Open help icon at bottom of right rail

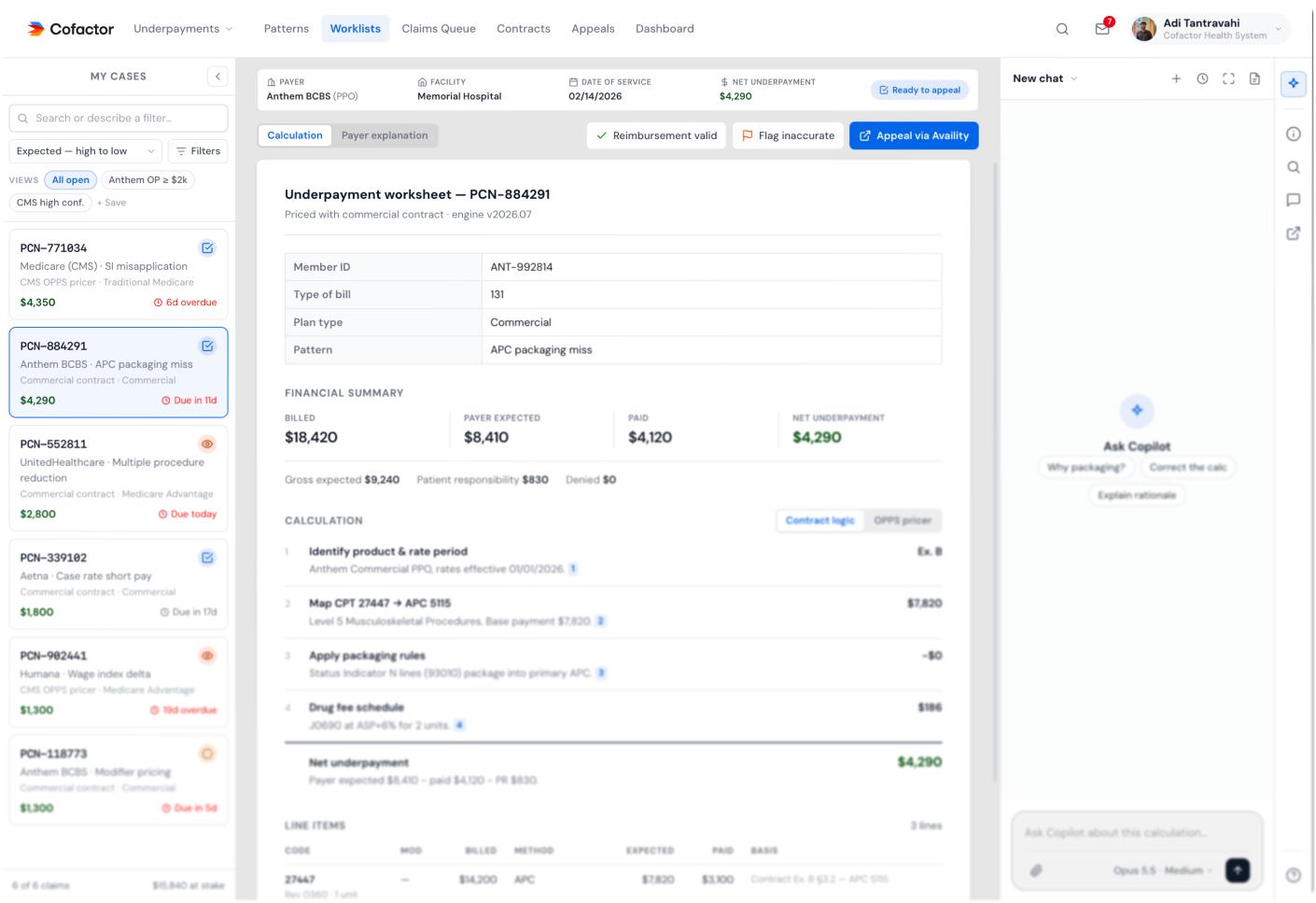tap(1294, 875)
